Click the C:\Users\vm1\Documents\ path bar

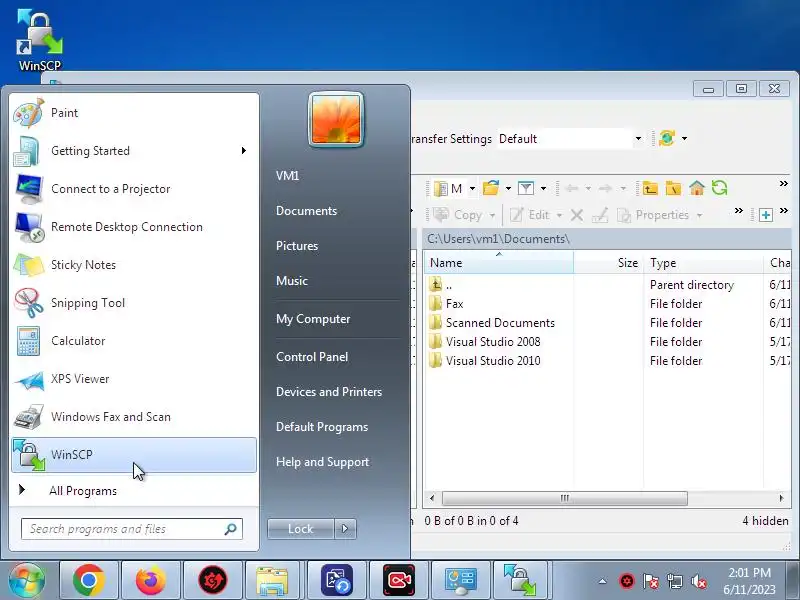(x=607, y=239)
